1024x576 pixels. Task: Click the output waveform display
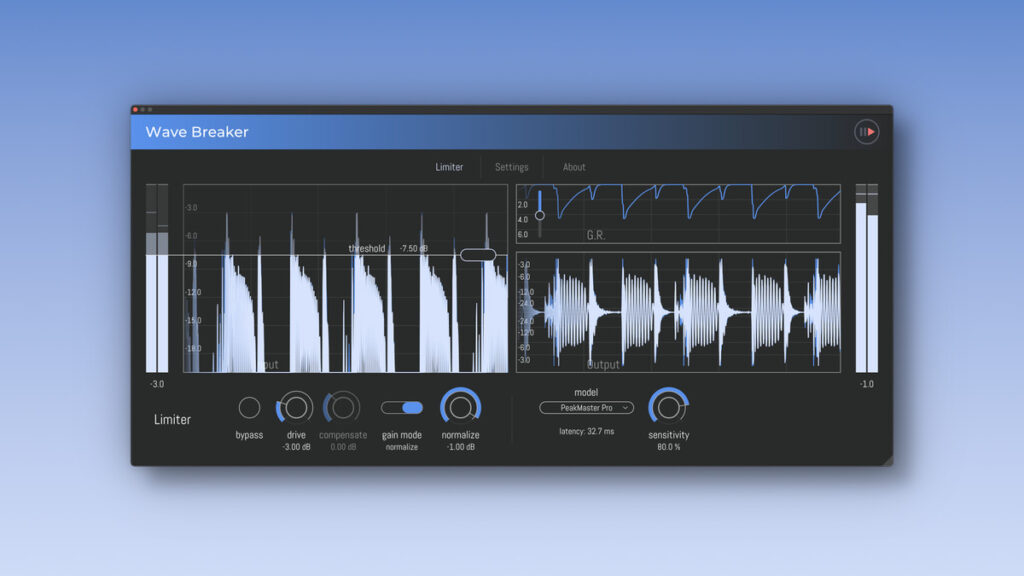click(x=680, y=310)
